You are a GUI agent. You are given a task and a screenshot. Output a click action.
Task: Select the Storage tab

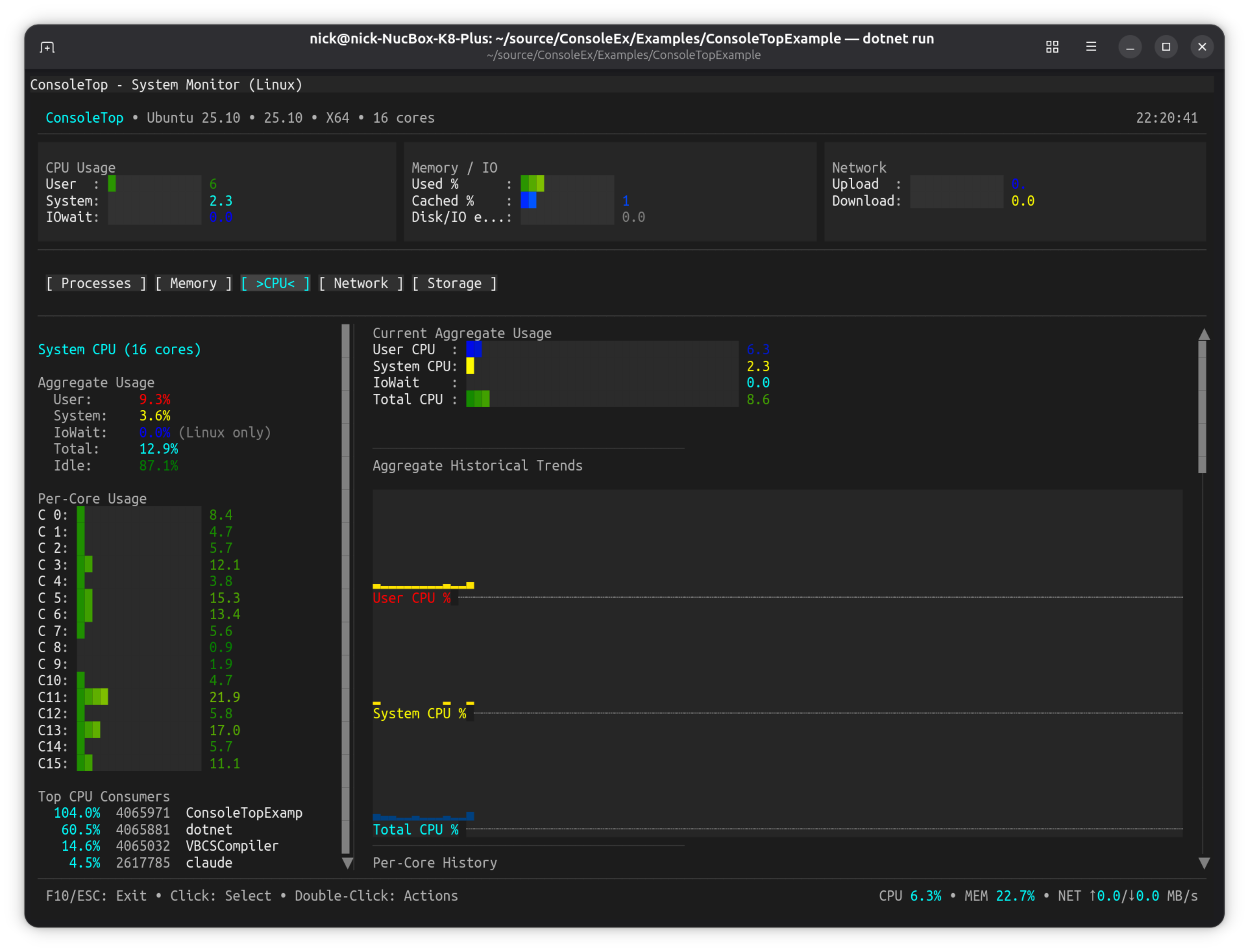[455, 283]
